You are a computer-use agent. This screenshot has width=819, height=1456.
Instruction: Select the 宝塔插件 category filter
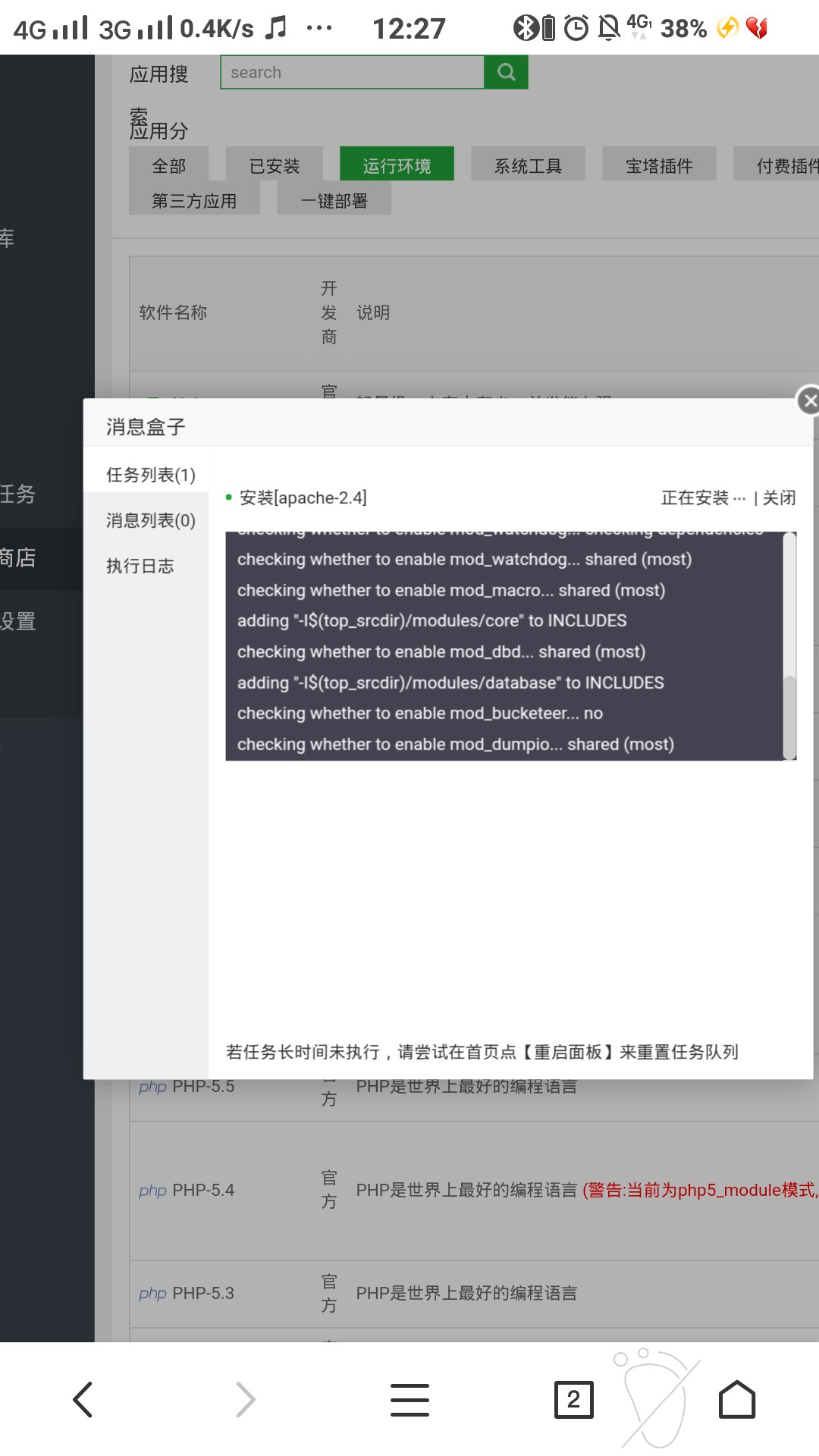point(659,164)
